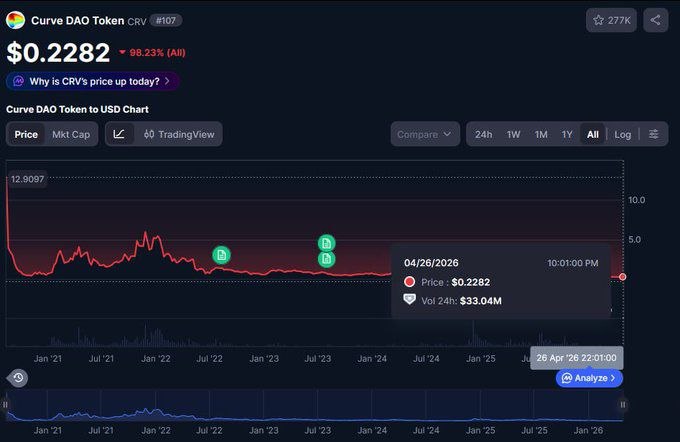Viewport: 680px width, 442px height.
Task: Click the blue Analyze button
Action: [x=589, y=378]
